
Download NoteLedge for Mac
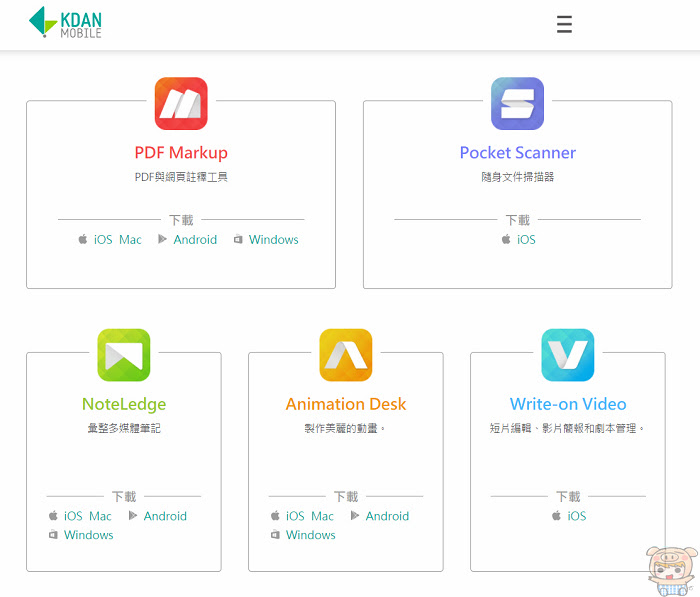click(x=100, y=516)
